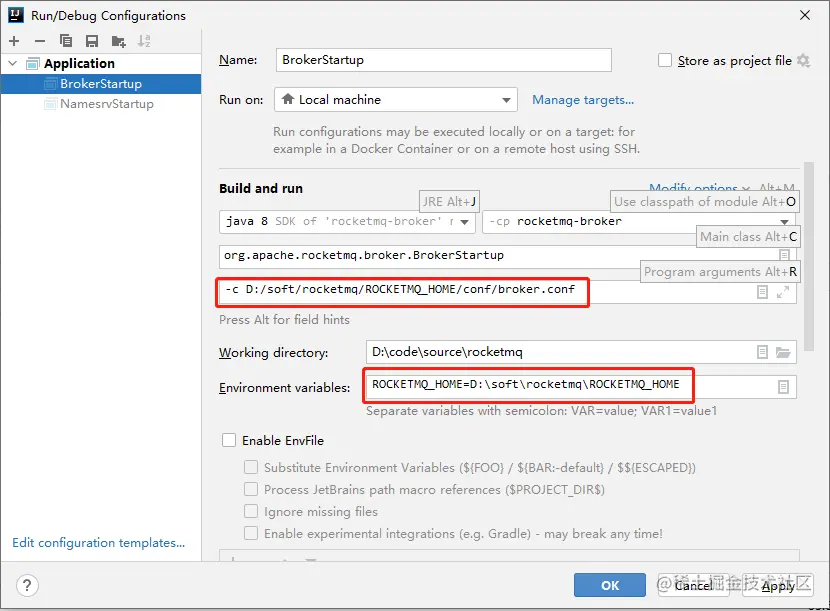Click the Application group label
830x611 pixels.
click(79, 64)
